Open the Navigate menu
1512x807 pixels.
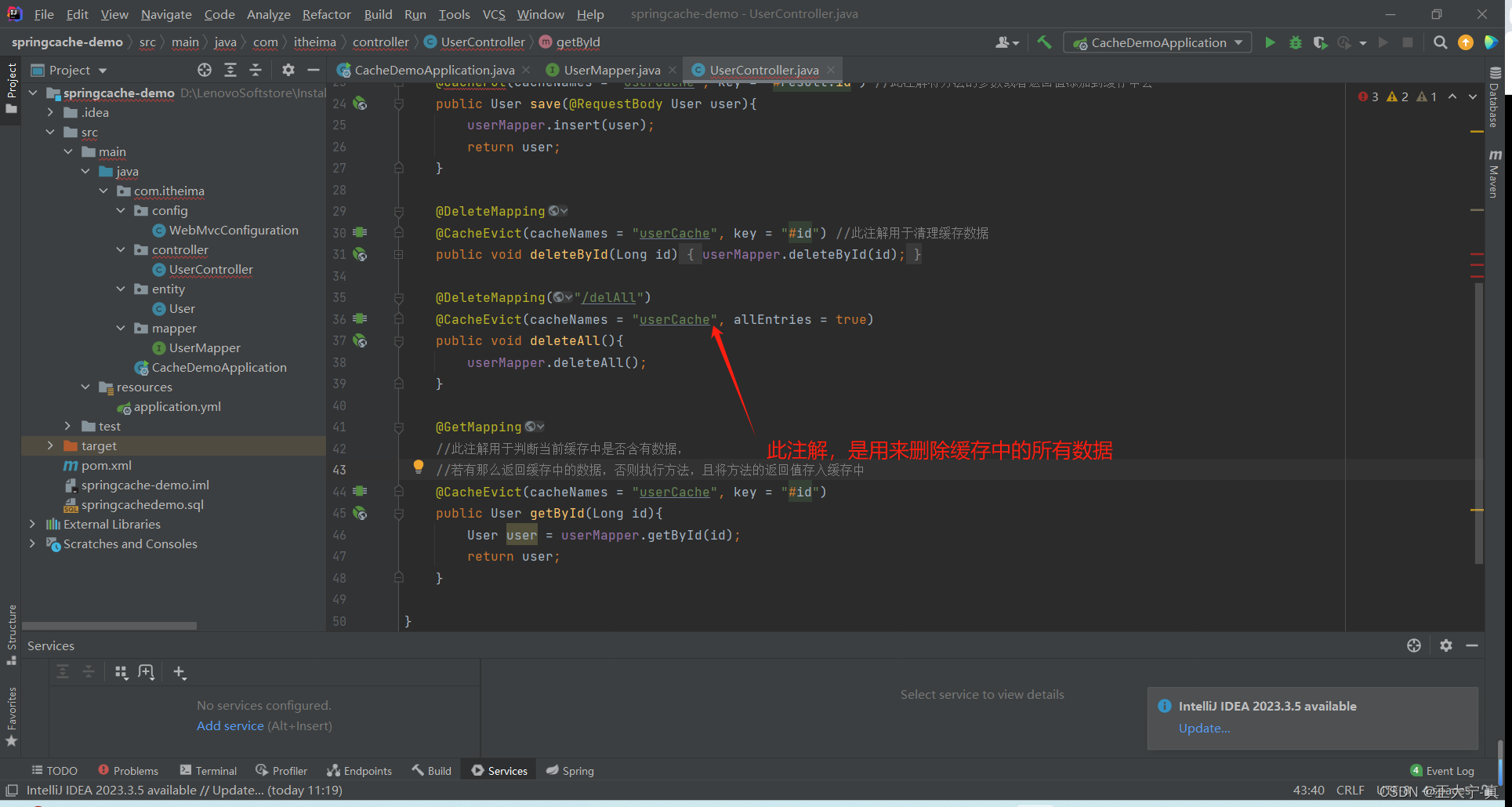point(166,14)
